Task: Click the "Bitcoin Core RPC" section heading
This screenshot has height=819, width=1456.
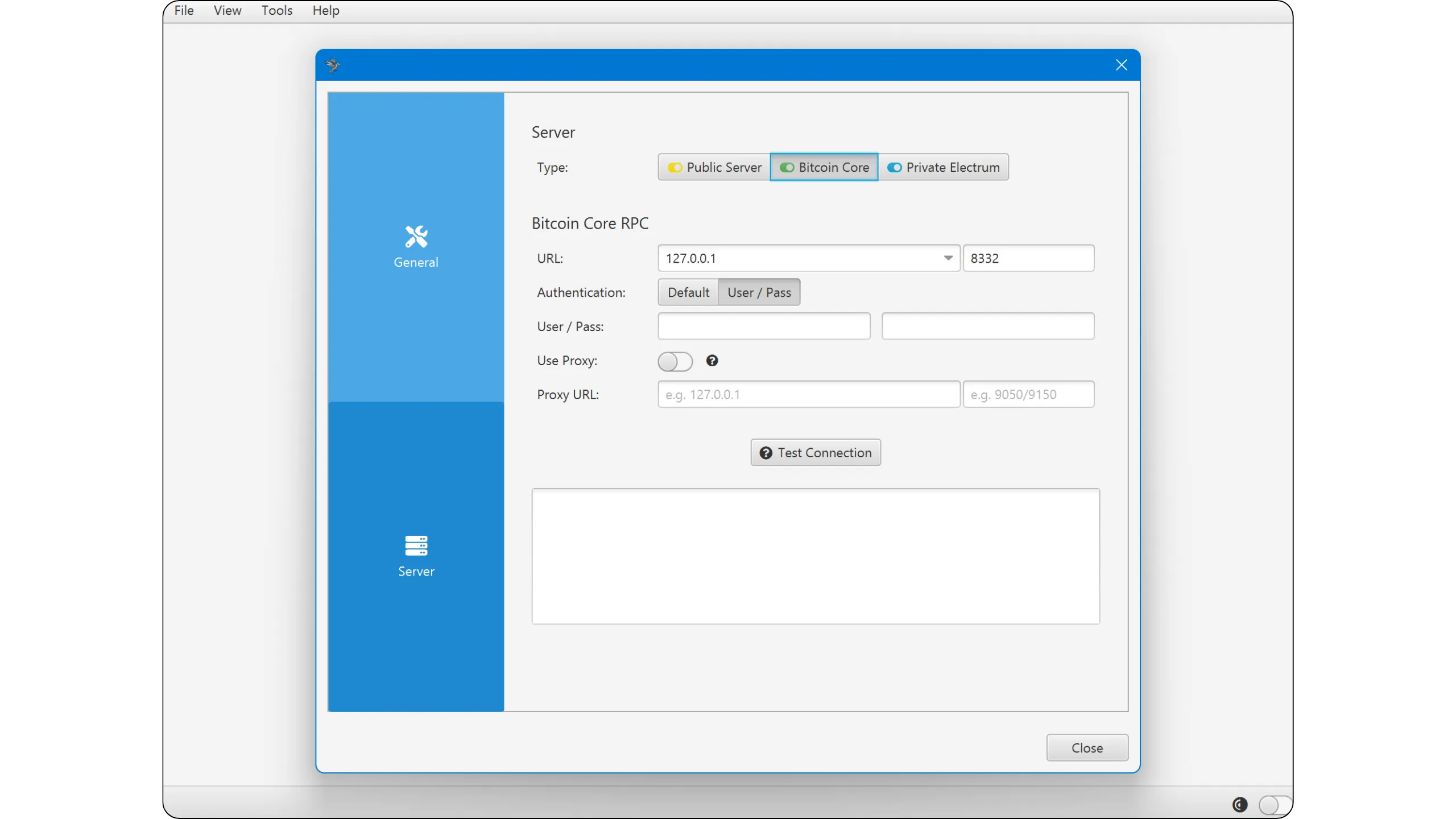Action: [x=590, y=224]
